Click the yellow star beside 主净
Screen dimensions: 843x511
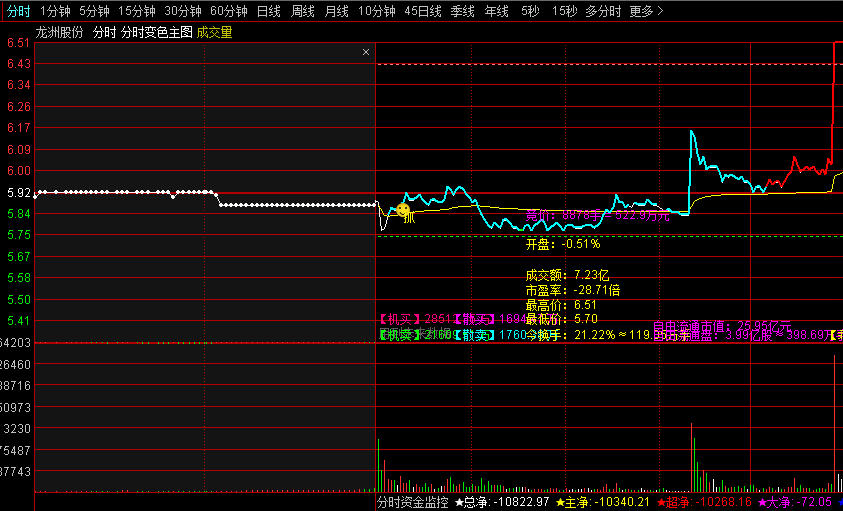[559, 502]
